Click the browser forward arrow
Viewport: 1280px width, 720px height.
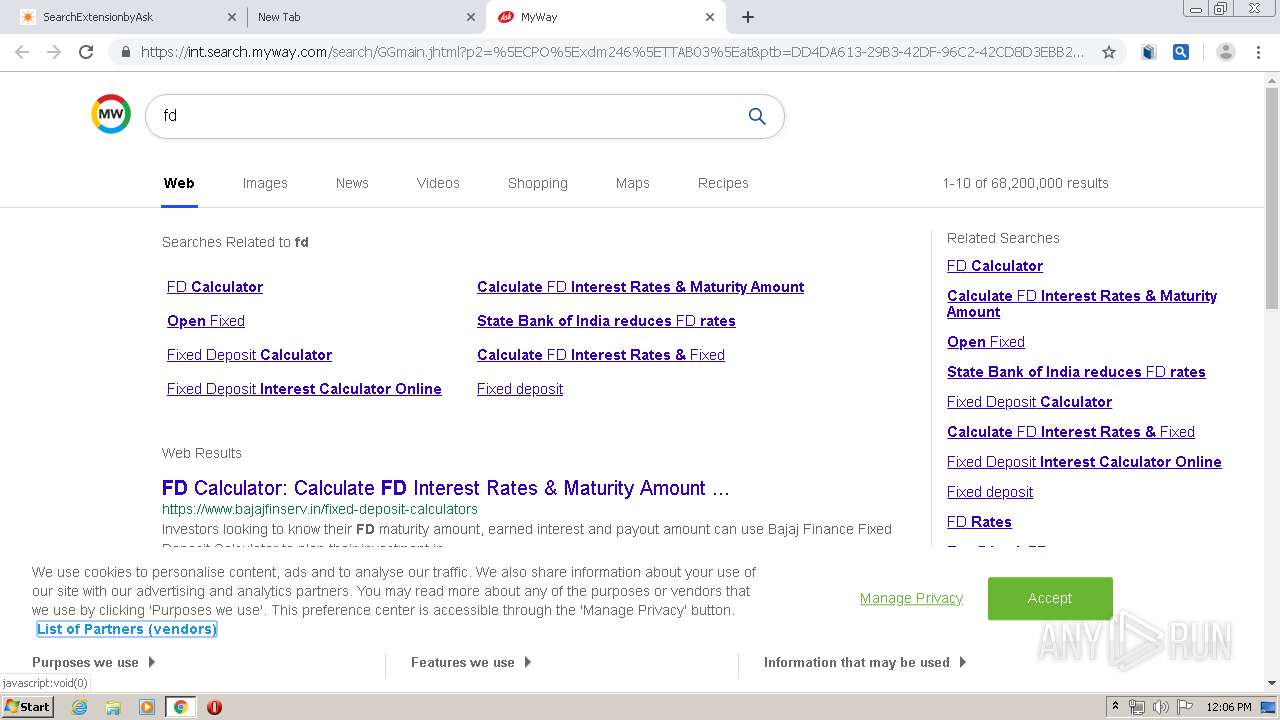(x=54, y=52)
